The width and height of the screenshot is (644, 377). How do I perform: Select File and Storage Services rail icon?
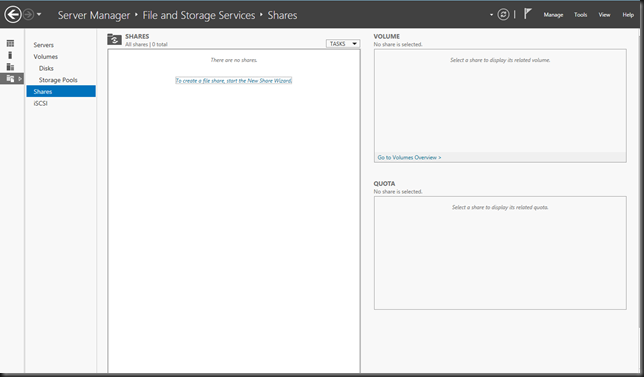click(x=12, y=78)
